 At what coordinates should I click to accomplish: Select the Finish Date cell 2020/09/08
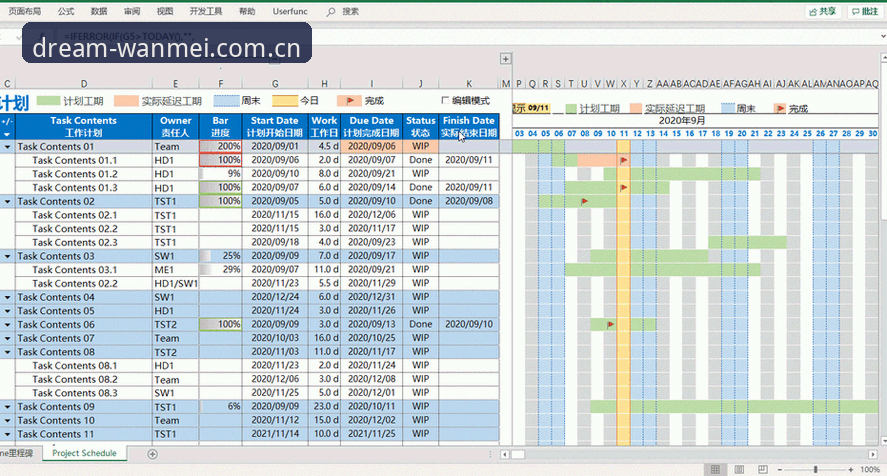coord(468,201)
